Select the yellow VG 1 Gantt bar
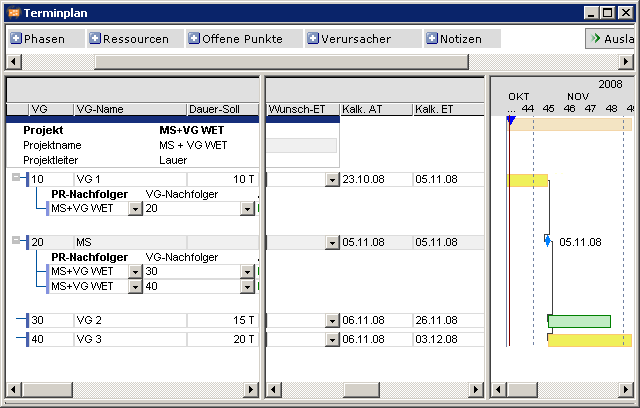The height and width of the screenshot is (408, 640). pyautogui.click(x=527, y=180)
